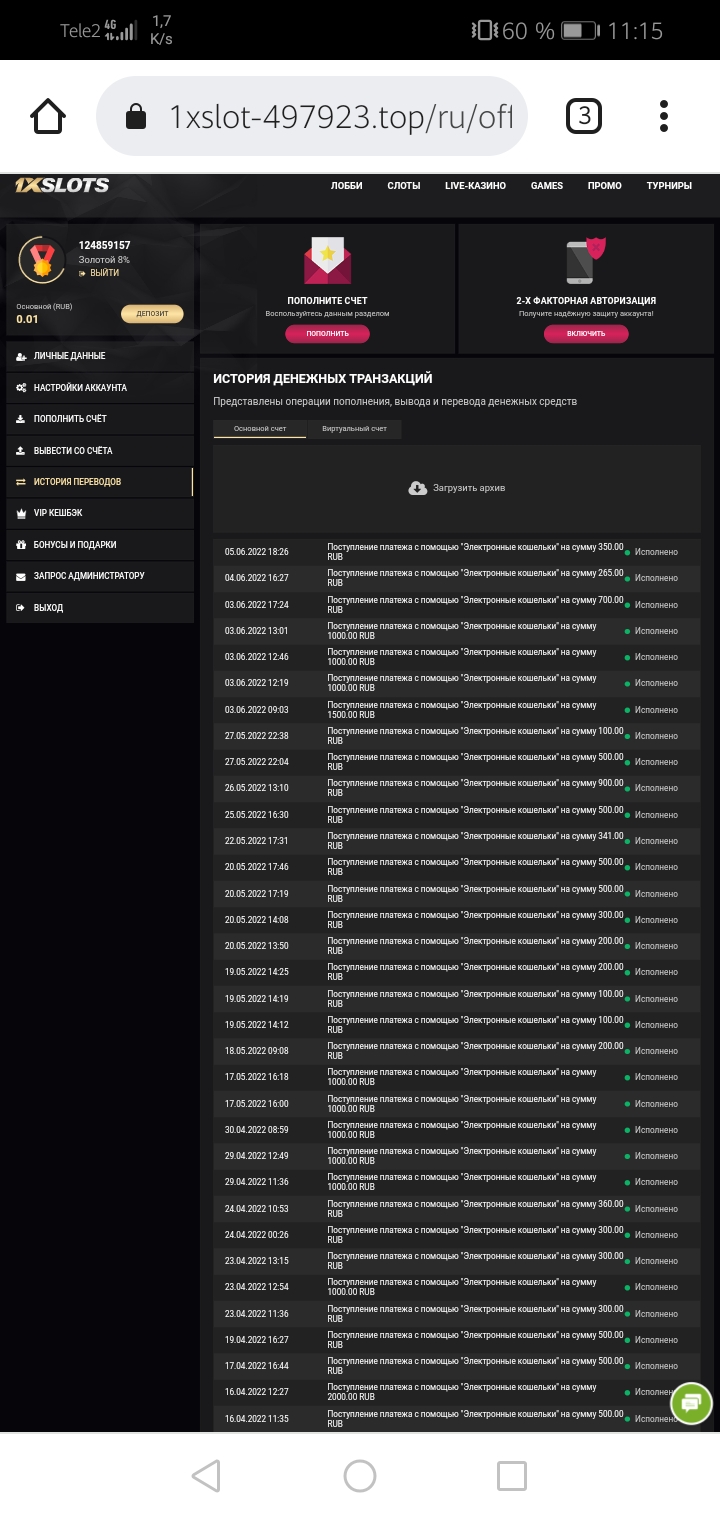Select the 03.06.2022 09:03 transaction date

(x=257, y=710)
